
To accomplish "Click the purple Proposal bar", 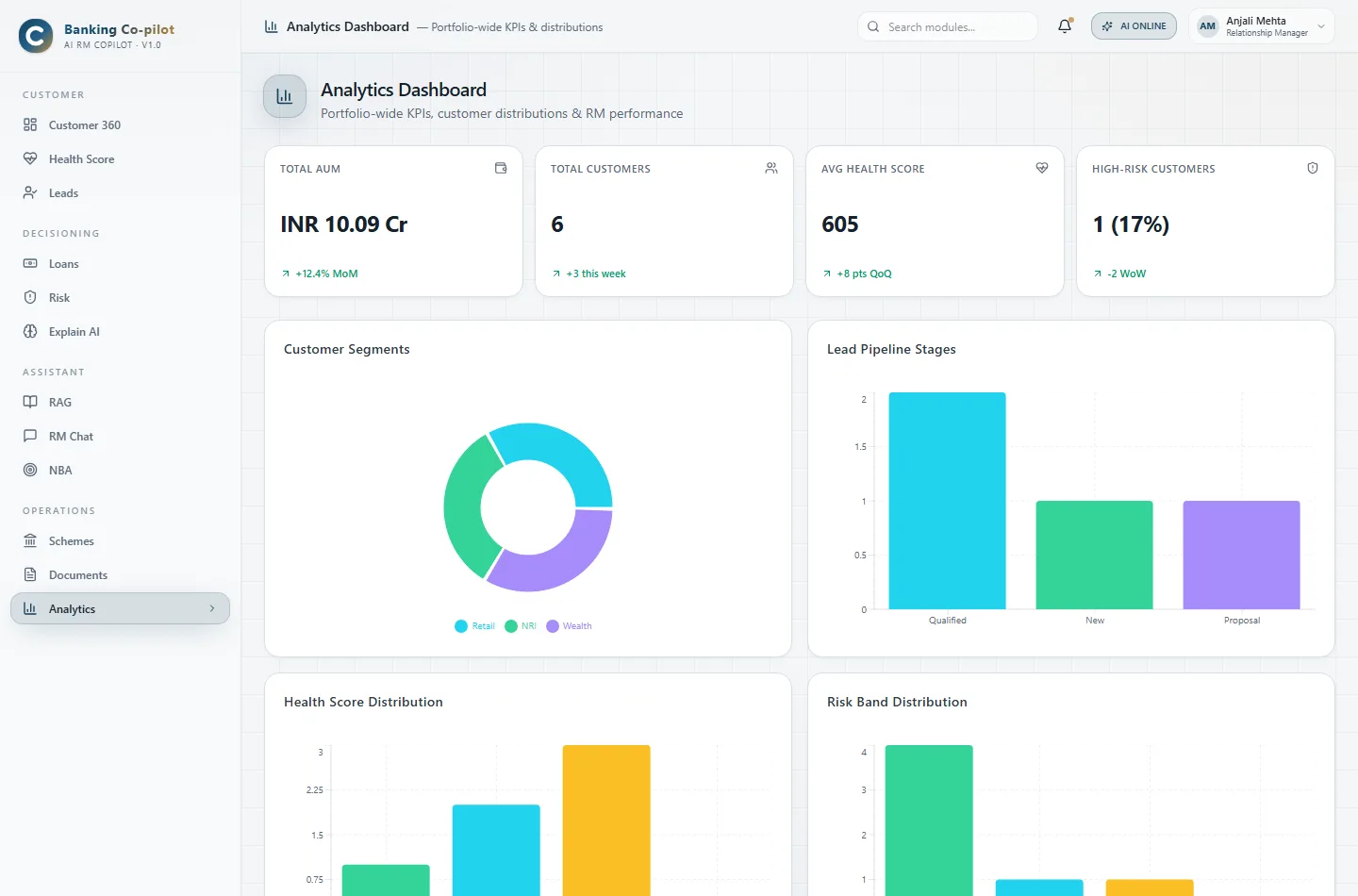I will (x=1241, y=555).
